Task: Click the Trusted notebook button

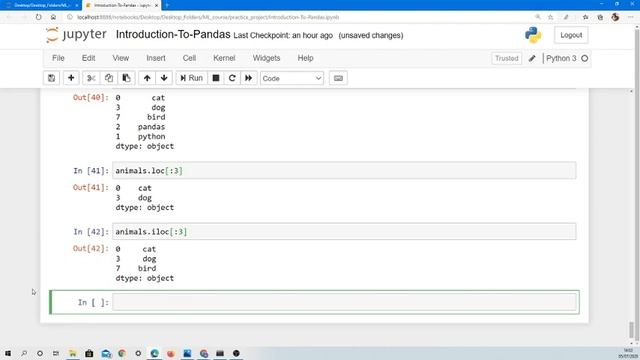Action: (x=507, y=58)
